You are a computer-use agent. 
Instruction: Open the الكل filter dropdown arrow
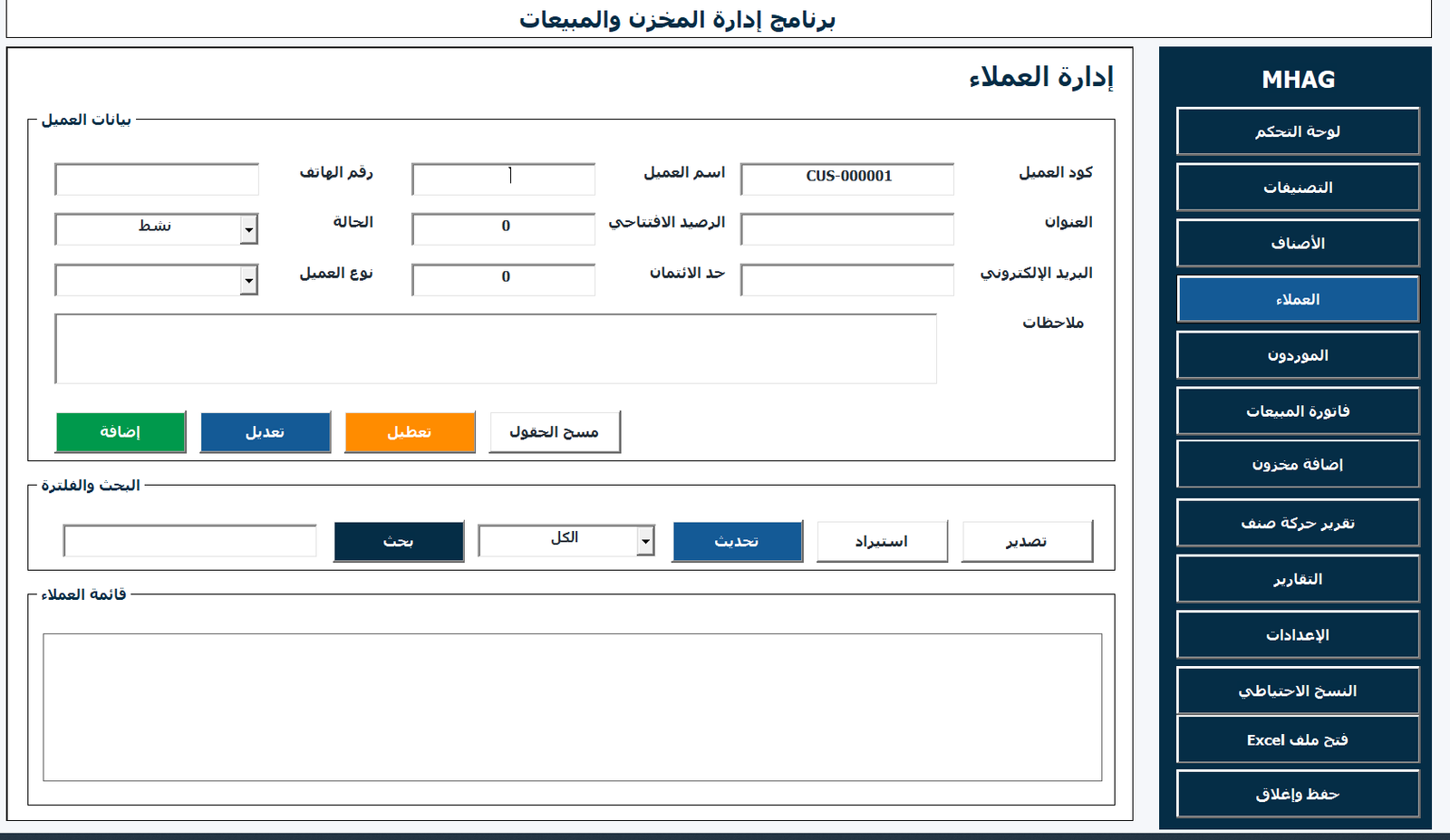[645, 542]
